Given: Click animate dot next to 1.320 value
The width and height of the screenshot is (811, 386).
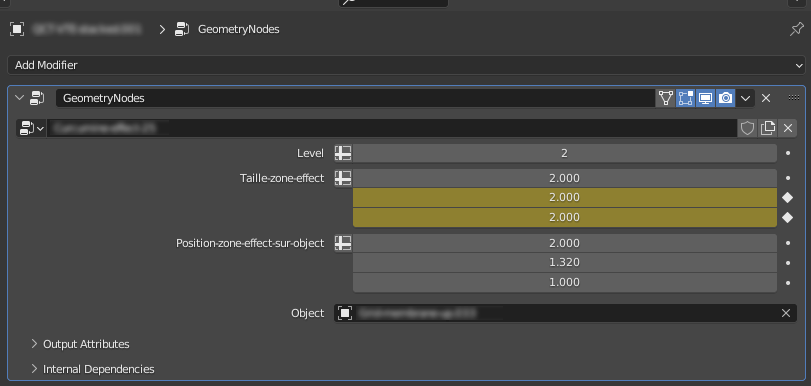Looking at the screenshot, I should coord(788,263).
